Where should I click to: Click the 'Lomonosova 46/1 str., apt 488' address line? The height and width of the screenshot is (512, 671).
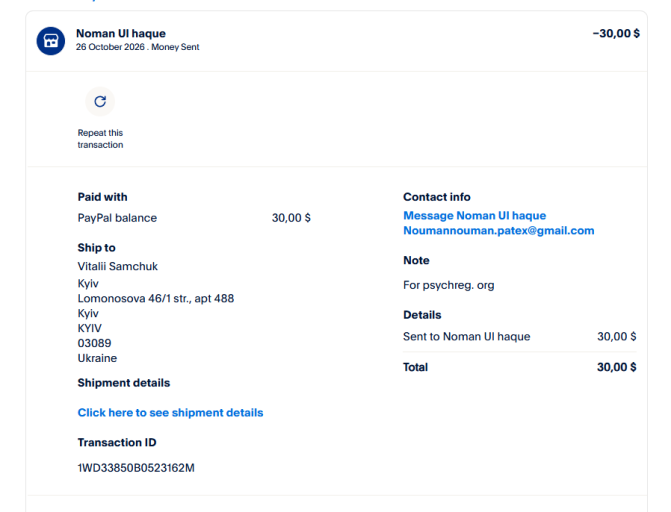coord(156,298)
